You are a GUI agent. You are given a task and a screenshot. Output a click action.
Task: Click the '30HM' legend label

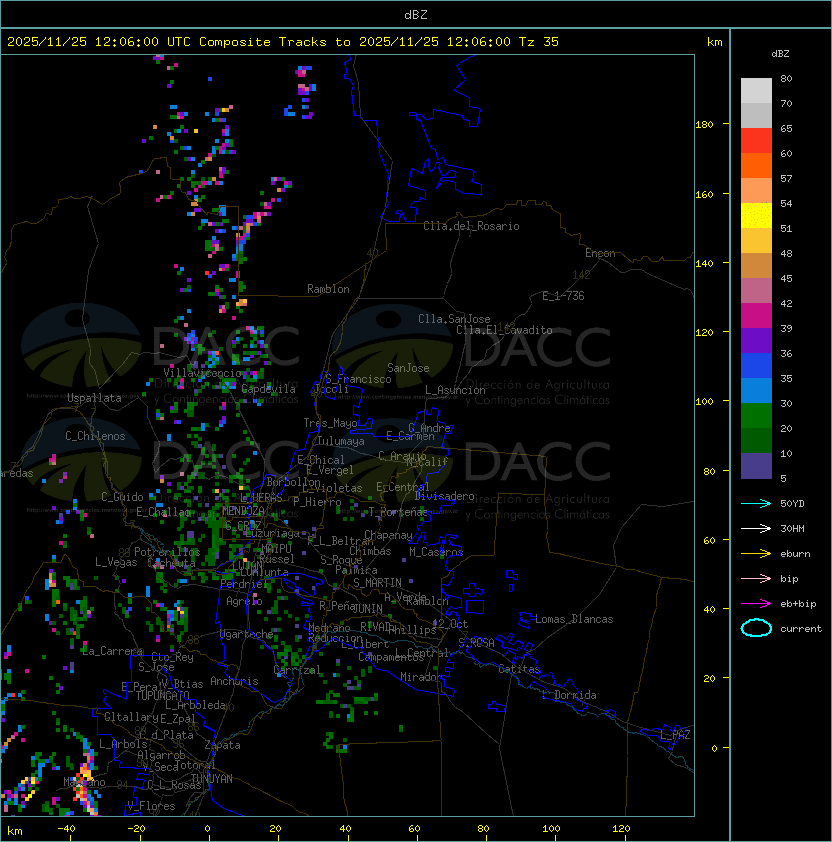click(x=792, y=528)
